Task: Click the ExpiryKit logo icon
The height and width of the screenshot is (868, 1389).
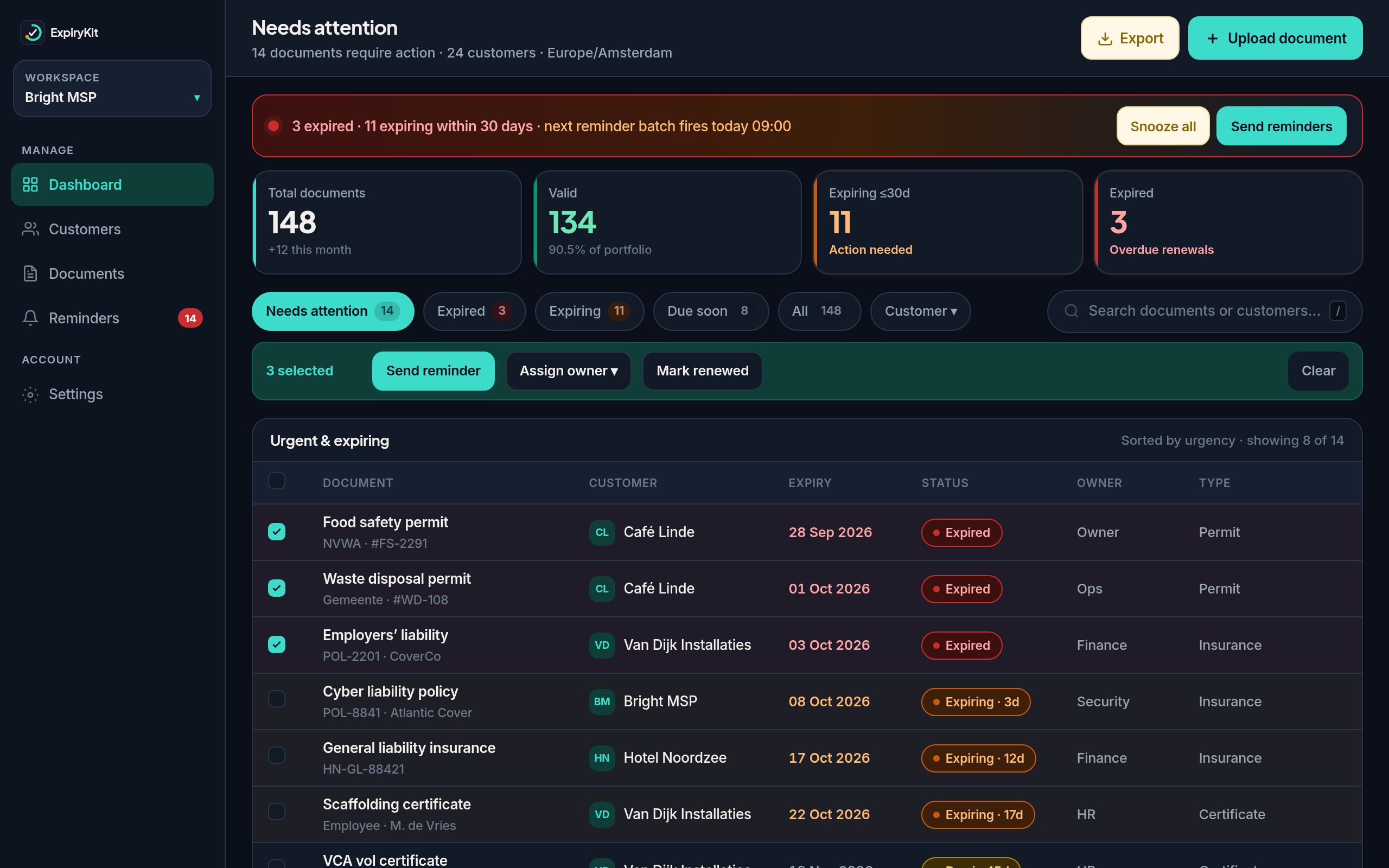Action: 33,33
